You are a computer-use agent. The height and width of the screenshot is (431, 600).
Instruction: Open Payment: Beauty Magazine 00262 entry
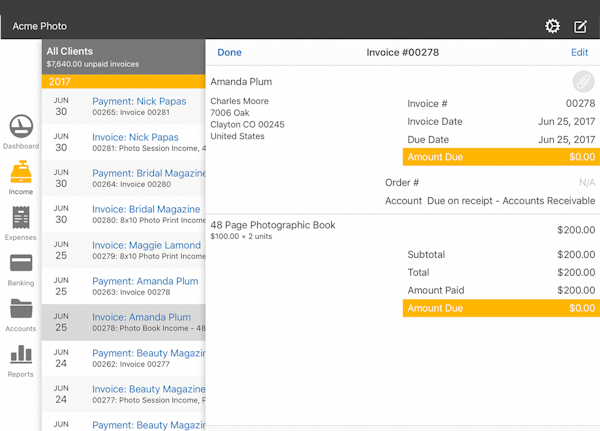(x=124, y=358)
